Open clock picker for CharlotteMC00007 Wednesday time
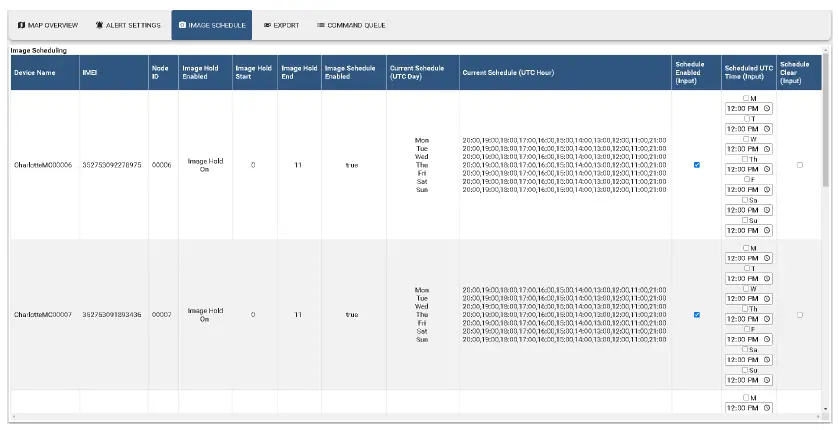838x430 pixels. [766, 299]
